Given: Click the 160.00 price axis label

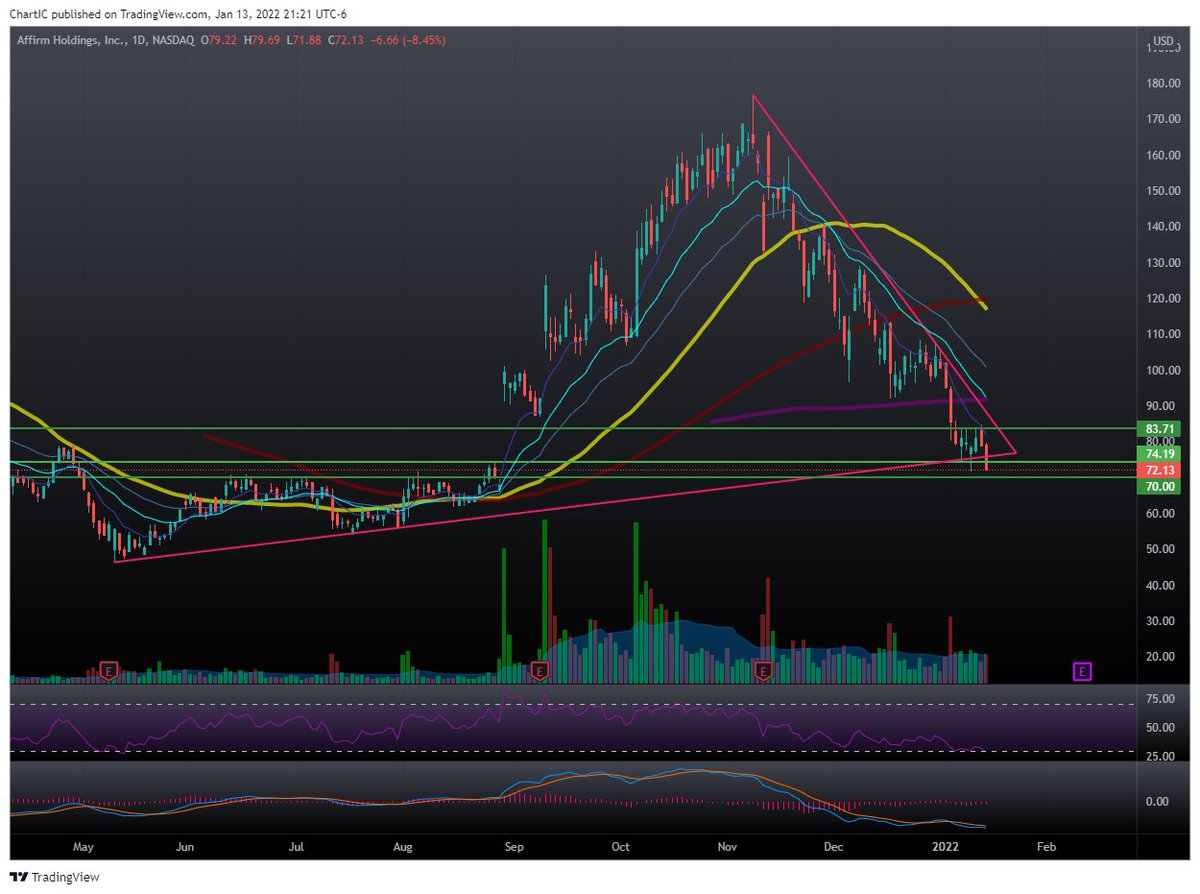Looking at the screenshot, I should click(1163, 155).
